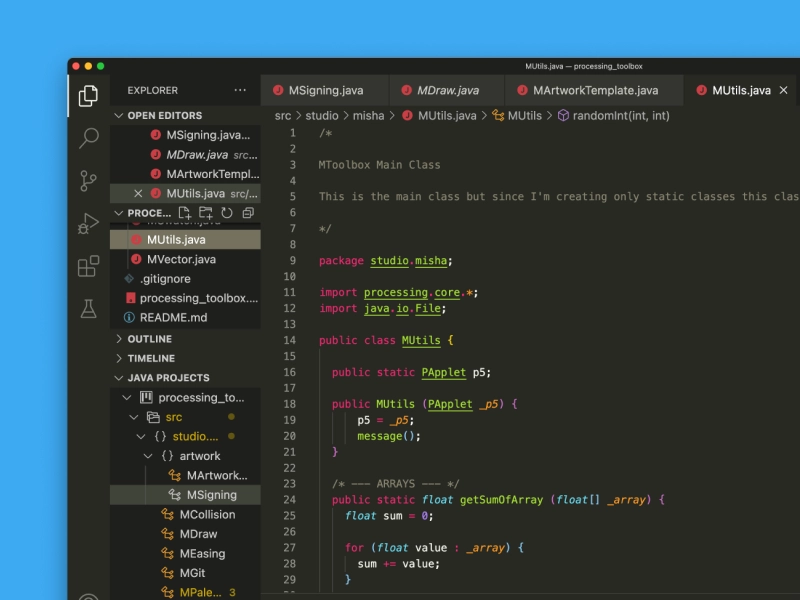Close MUtils.java in Open Editors list

[138, 193]
